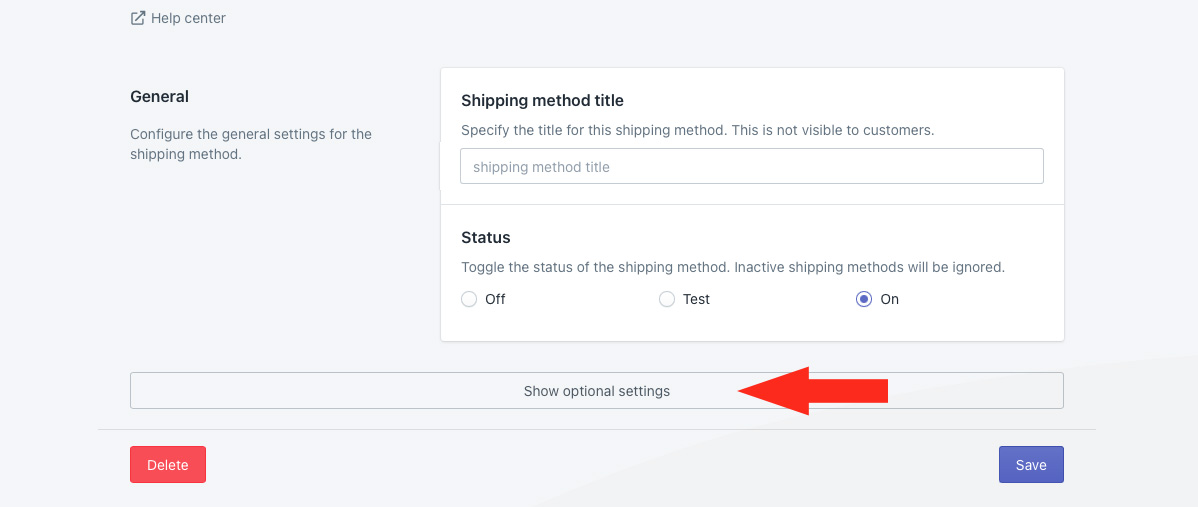Click the Help center external-link icon

click(138, 18)
